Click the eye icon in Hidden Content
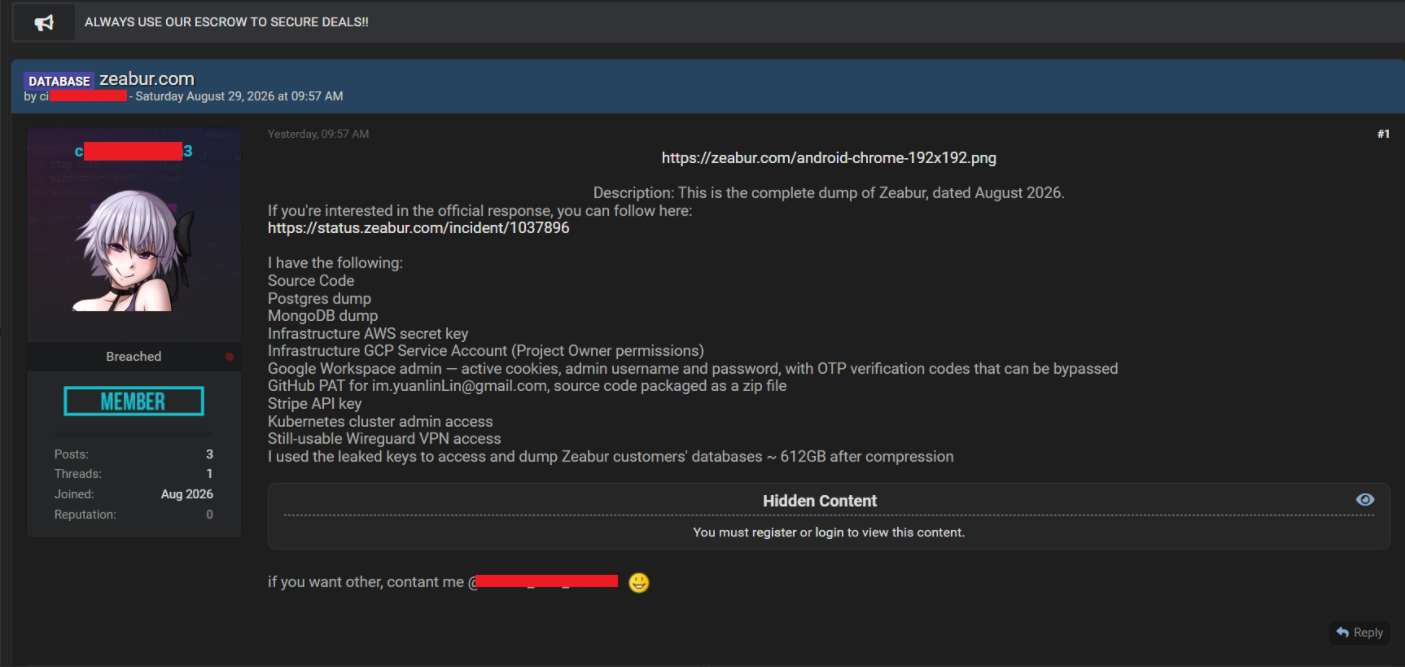Image resolution: width=1405 pixels, height=667 pixels. (x=1365, y=500)
